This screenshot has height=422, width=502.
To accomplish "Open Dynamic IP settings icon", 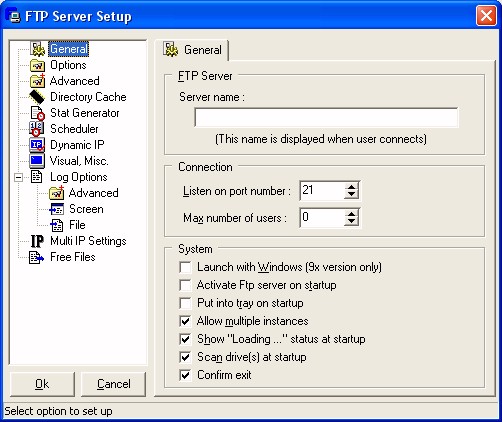I will (x=37, y=145).
